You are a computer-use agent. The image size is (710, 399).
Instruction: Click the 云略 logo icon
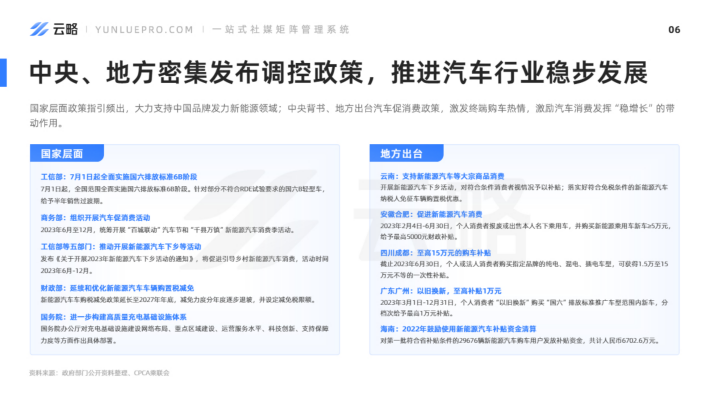(x=39, y=29)
